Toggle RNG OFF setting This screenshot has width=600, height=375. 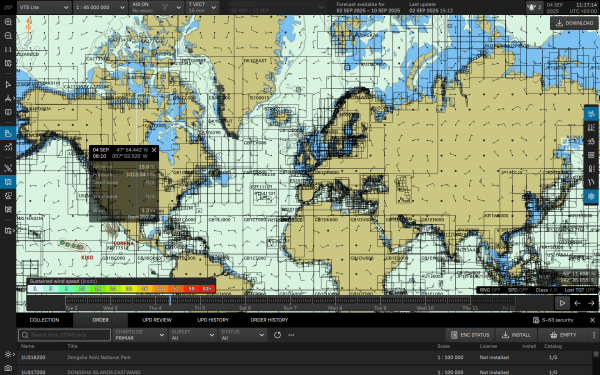[490, 290]
